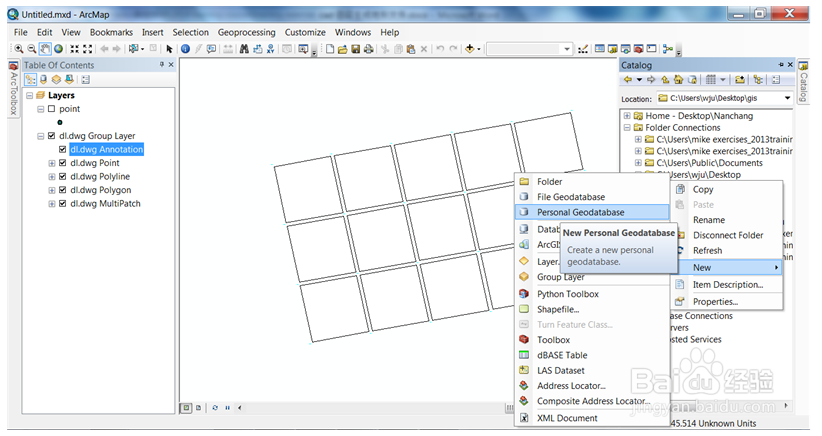Open Properties... in context menu
Viewport: 822px width, 436px height.
pos(728,302)
